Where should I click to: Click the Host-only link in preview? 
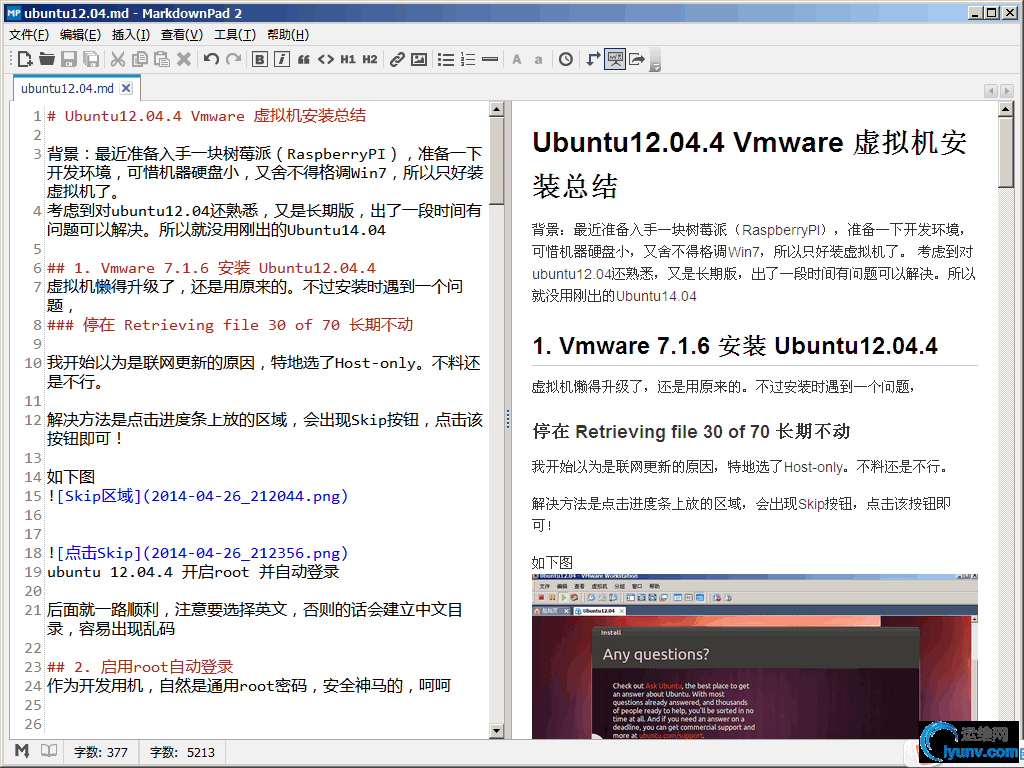813,467
